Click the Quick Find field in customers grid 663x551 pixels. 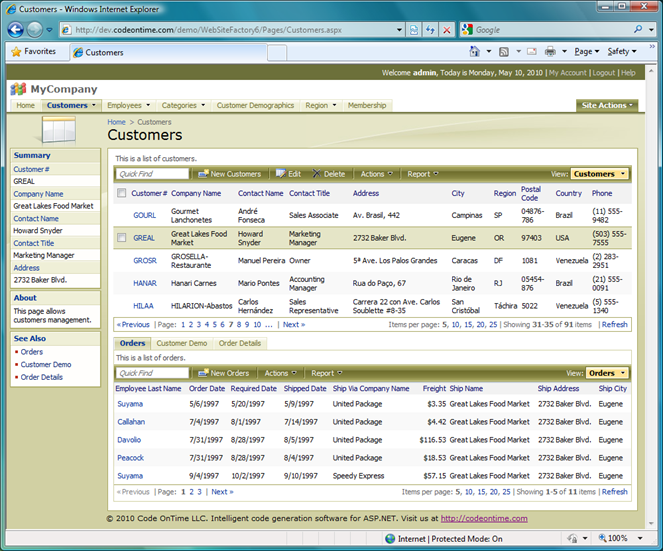[x=153, y=174]
